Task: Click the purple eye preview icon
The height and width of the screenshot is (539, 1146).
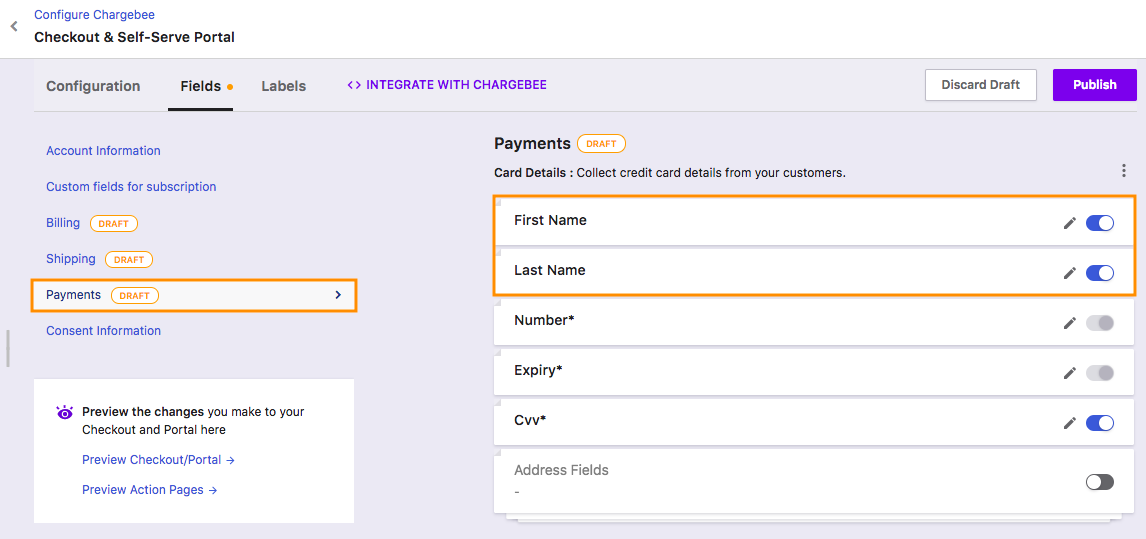Action: (65, 412)
